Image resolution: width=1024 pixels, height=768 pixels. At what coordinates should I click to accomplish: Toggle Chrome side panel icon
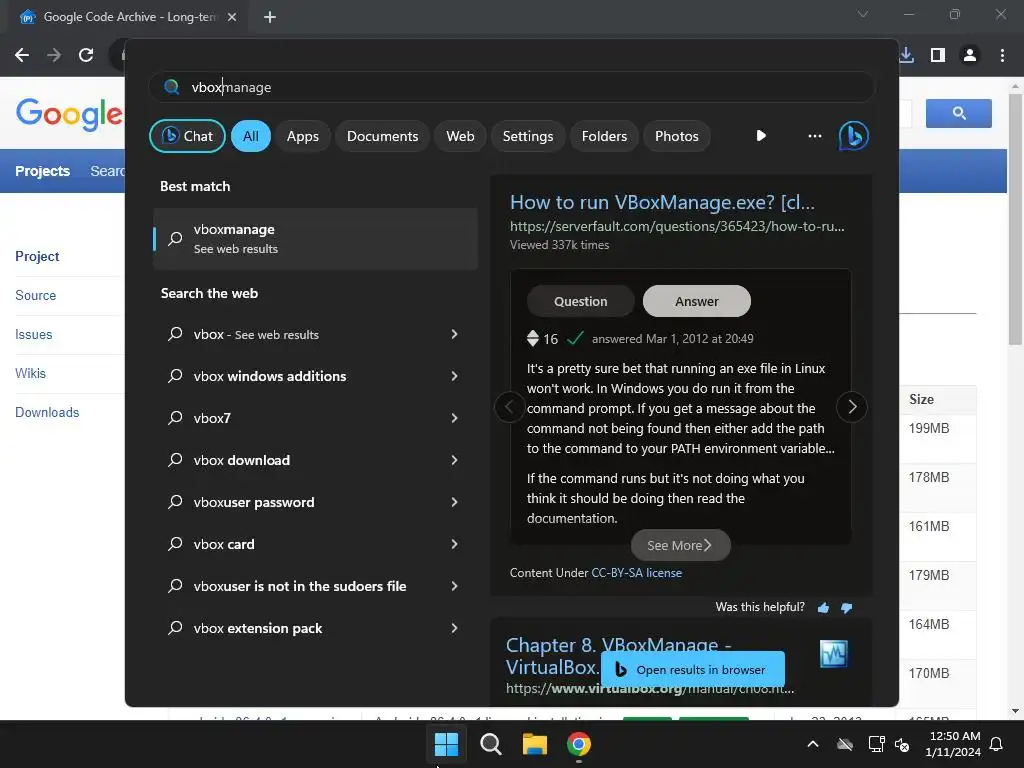938,55
